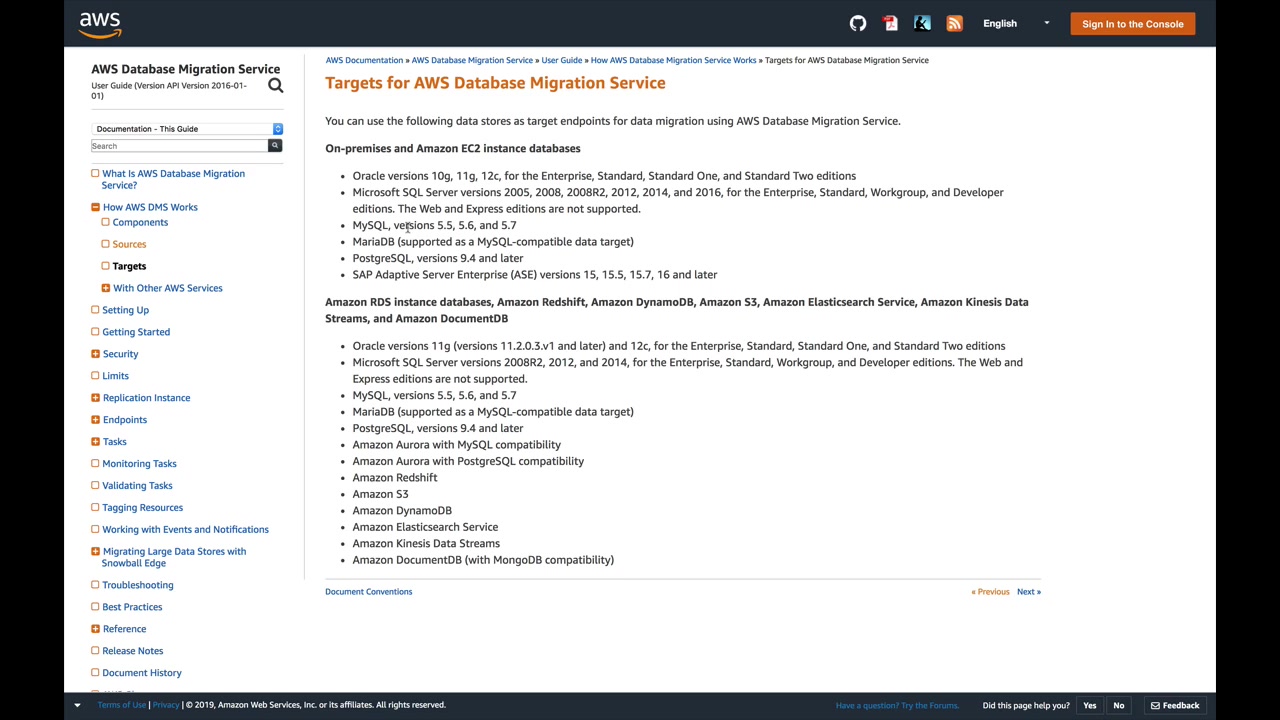1280x720 pixels.
Task: Open the Validating Tasks page
Action: point(137,486)
